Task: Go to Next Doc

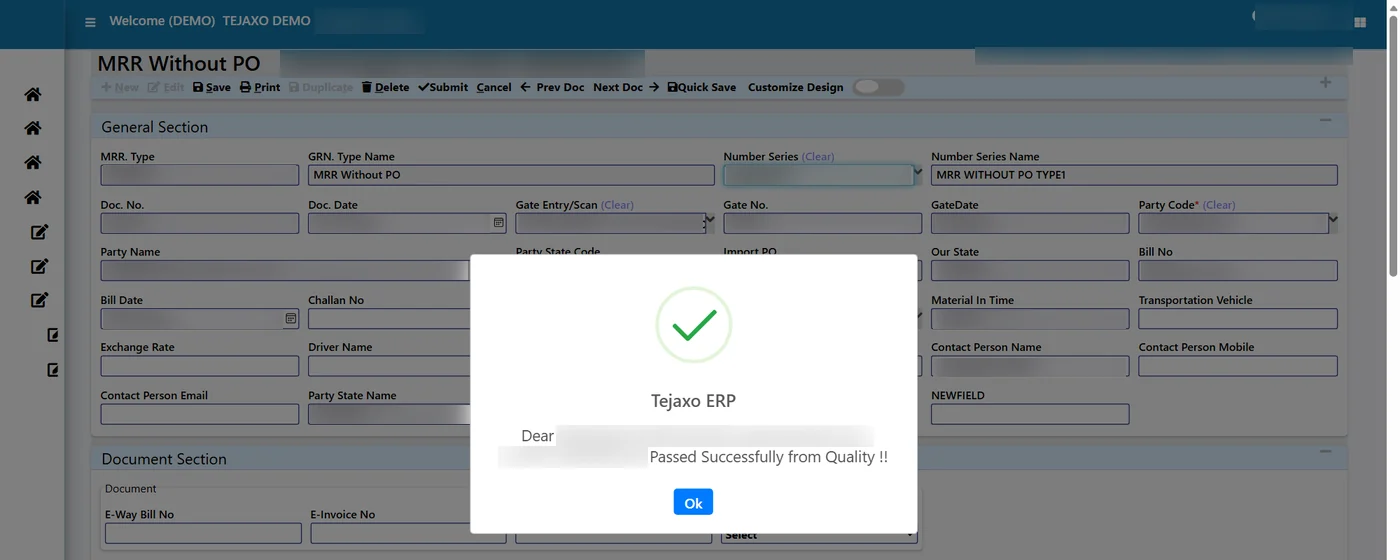Action: [x=626, y=87]
